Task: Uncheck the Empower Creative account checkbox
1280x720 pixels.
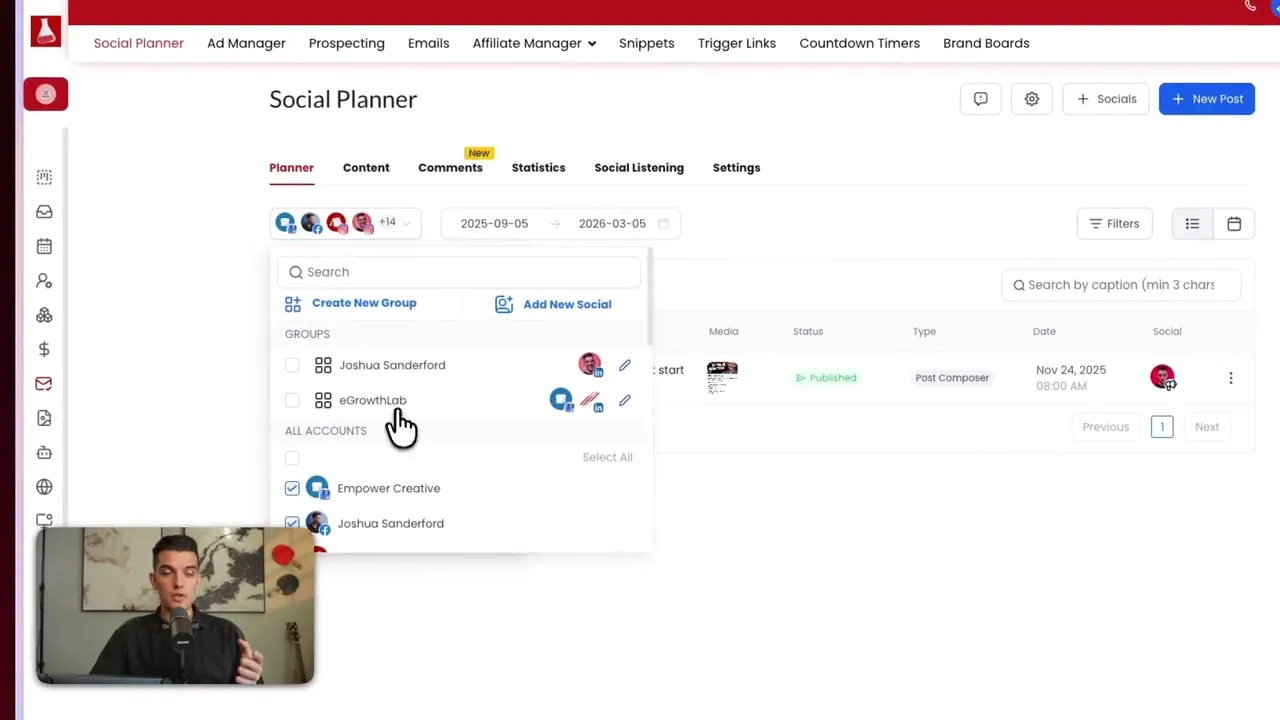Action: tap(292, 488)
